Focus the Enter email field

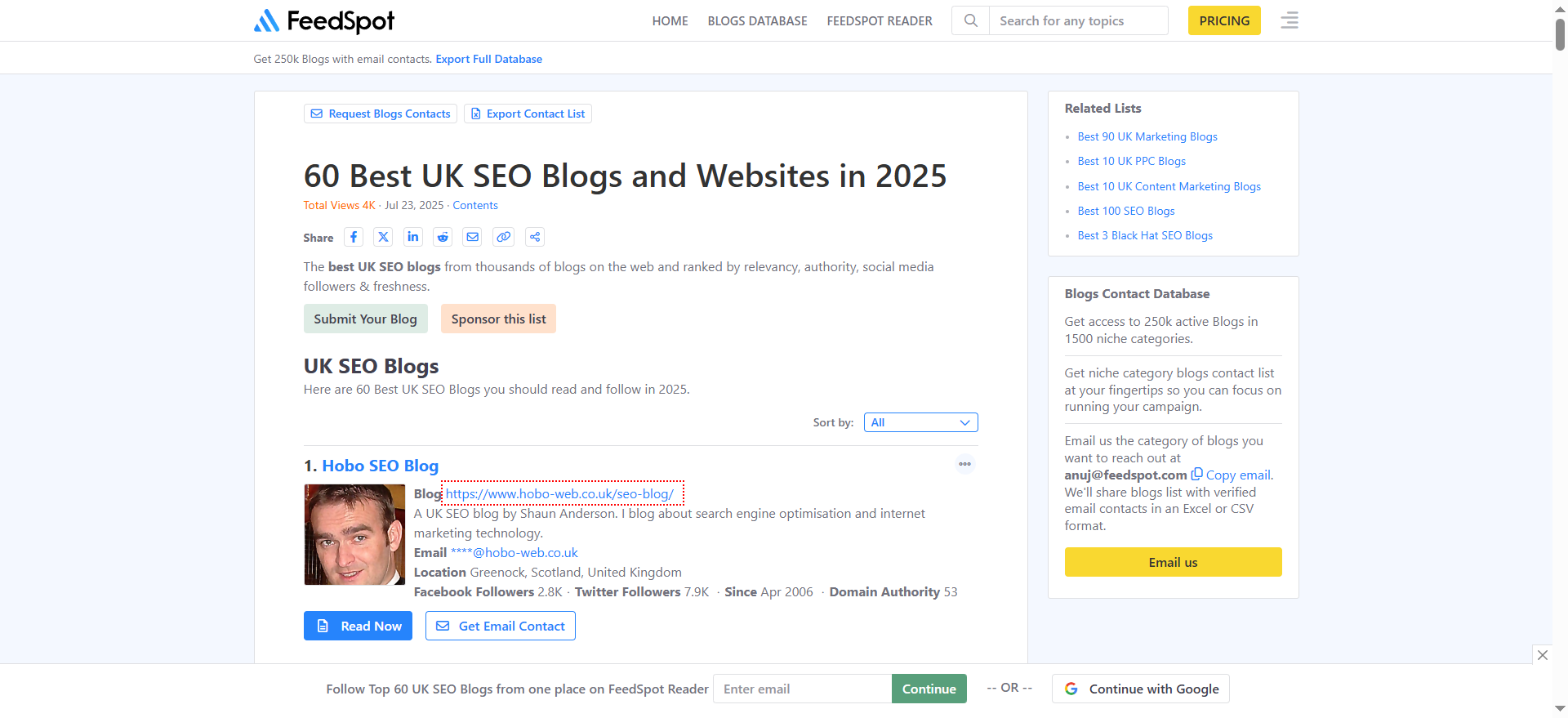click(802, 689)
